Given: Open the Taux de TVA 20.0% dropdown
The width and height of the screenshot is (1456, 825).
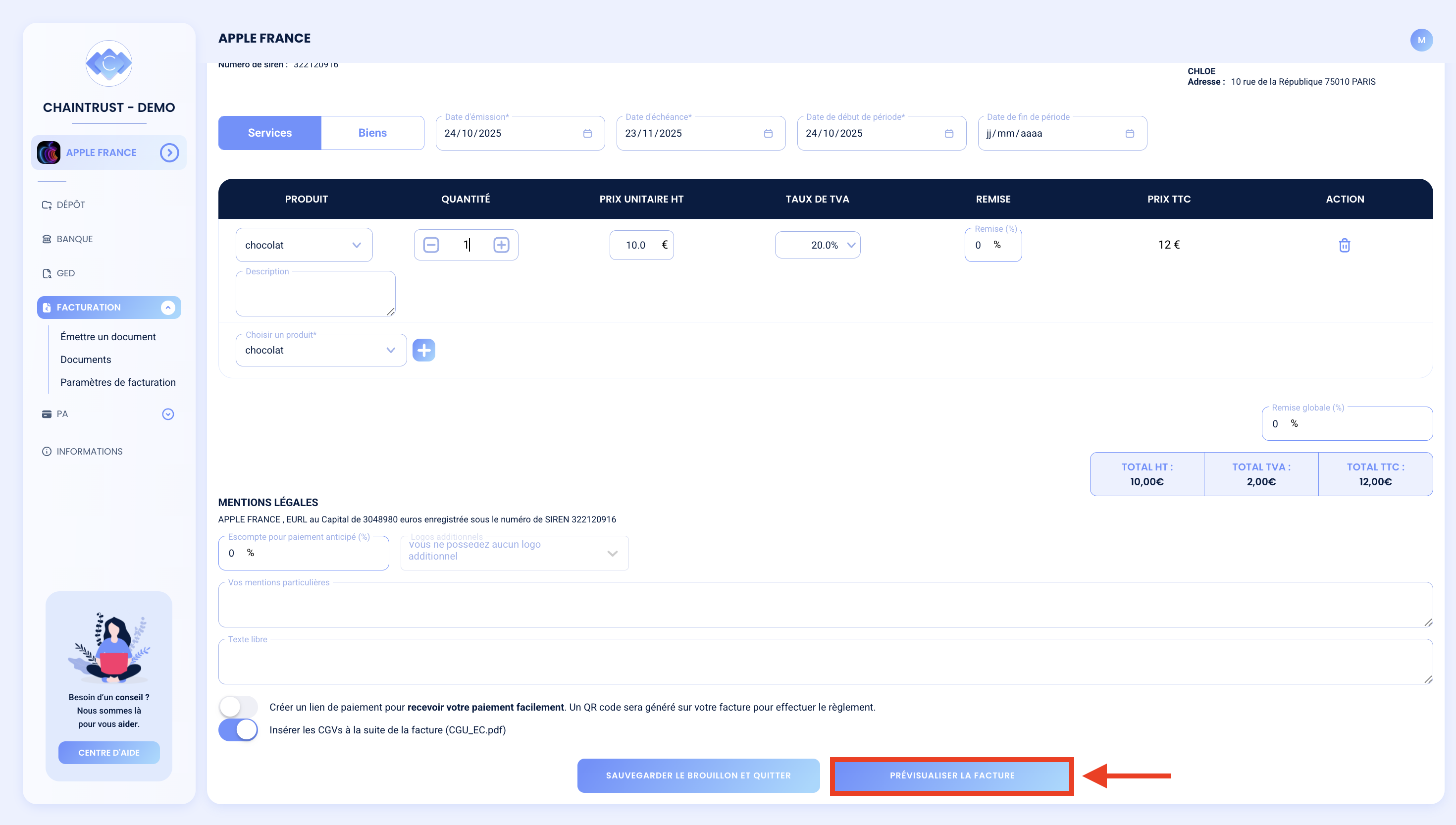Looking at the screenshot, I should [x=818, y=245].
